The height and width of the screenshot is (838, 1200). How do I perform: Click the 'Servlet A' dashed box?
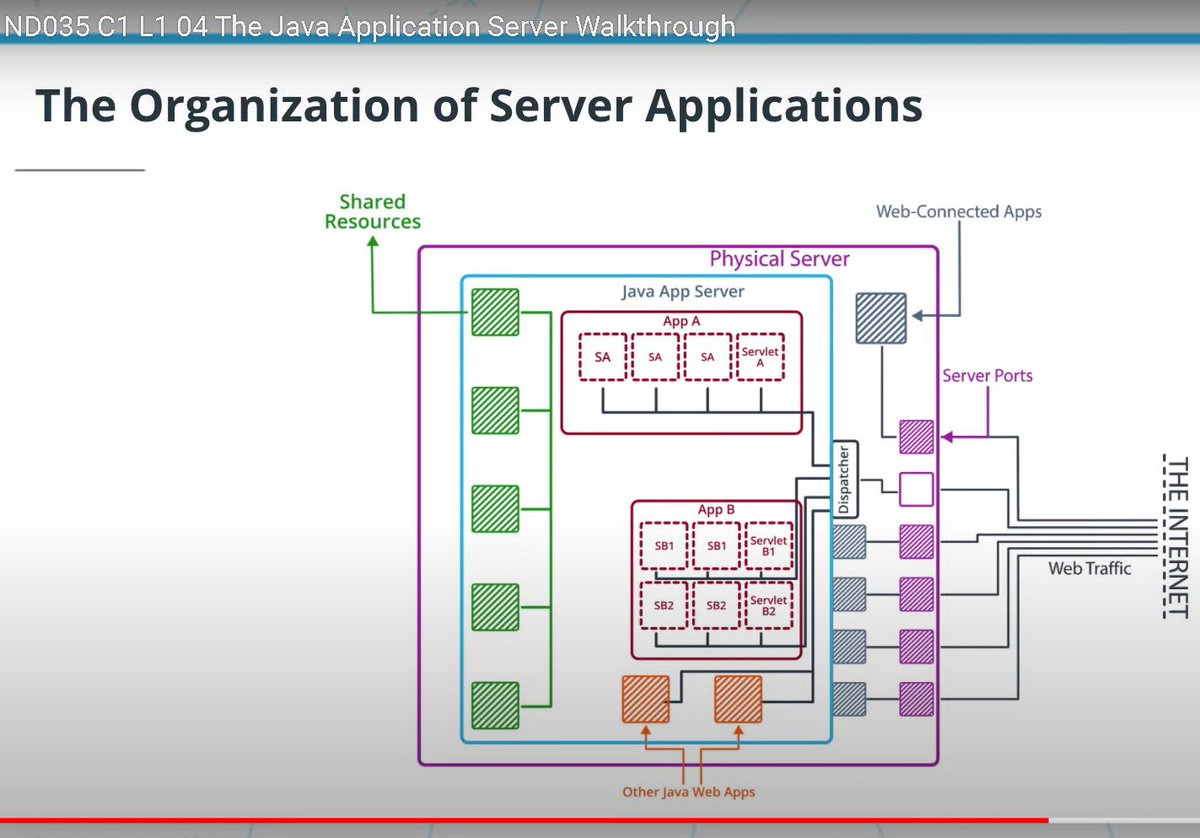[x=760, y=357]
